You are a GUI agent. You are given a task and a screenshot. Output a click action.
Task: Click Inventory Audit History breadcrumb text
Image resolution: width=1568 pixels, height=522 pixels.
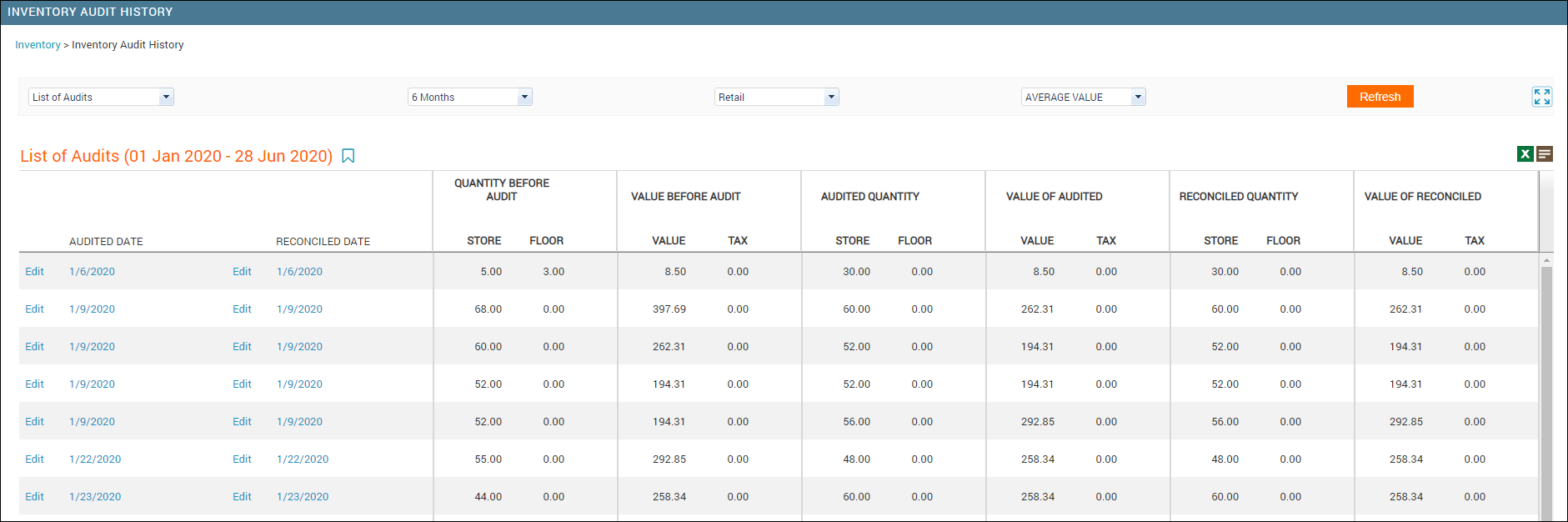click(128, 45)
